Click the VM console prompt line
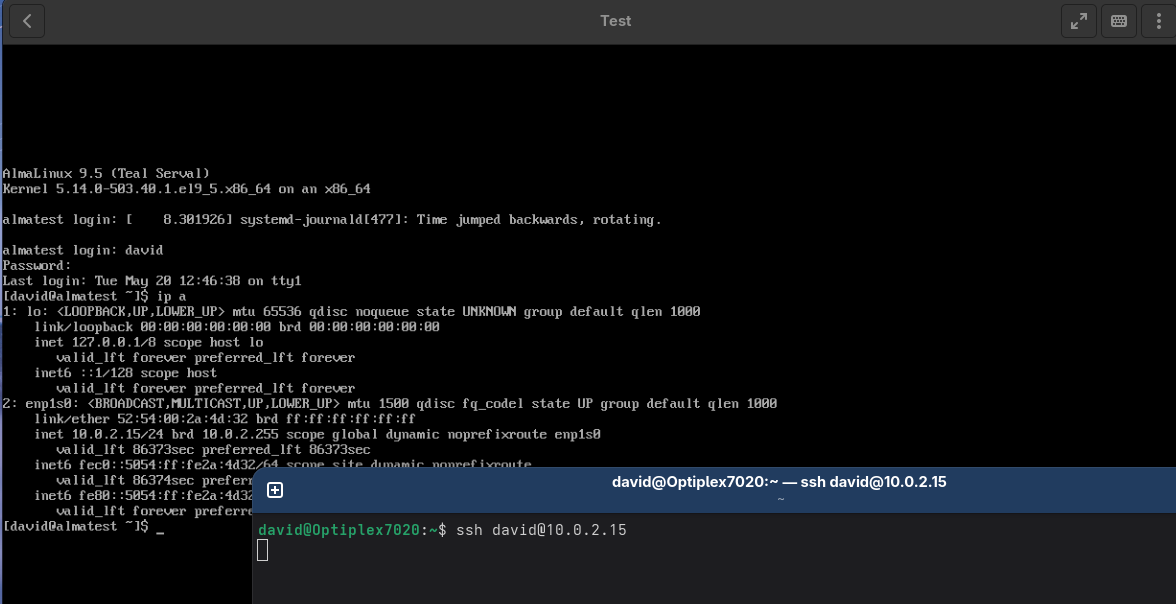1176x604 pixels. click(83, 527)
